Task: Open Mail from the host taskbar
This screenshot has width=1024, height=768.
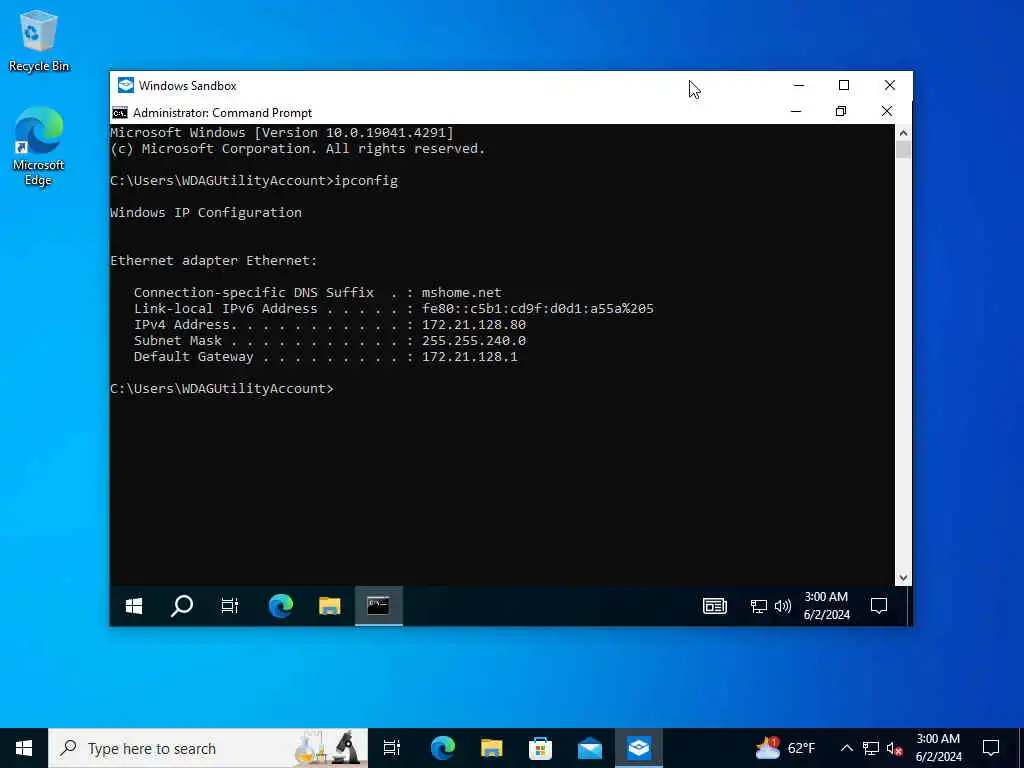Action: coord(590,748)
